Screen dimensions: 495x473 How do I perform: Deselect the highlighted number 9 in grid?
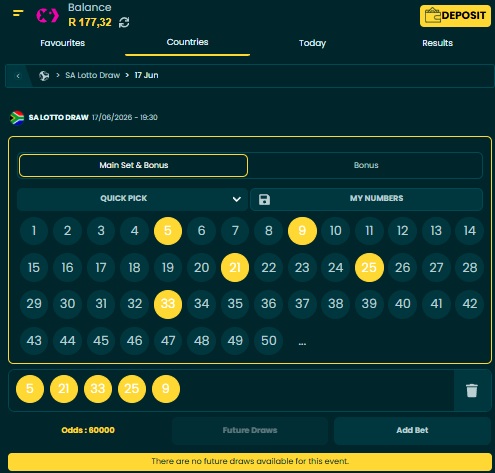pyautogui.click(x=302, y=231)
